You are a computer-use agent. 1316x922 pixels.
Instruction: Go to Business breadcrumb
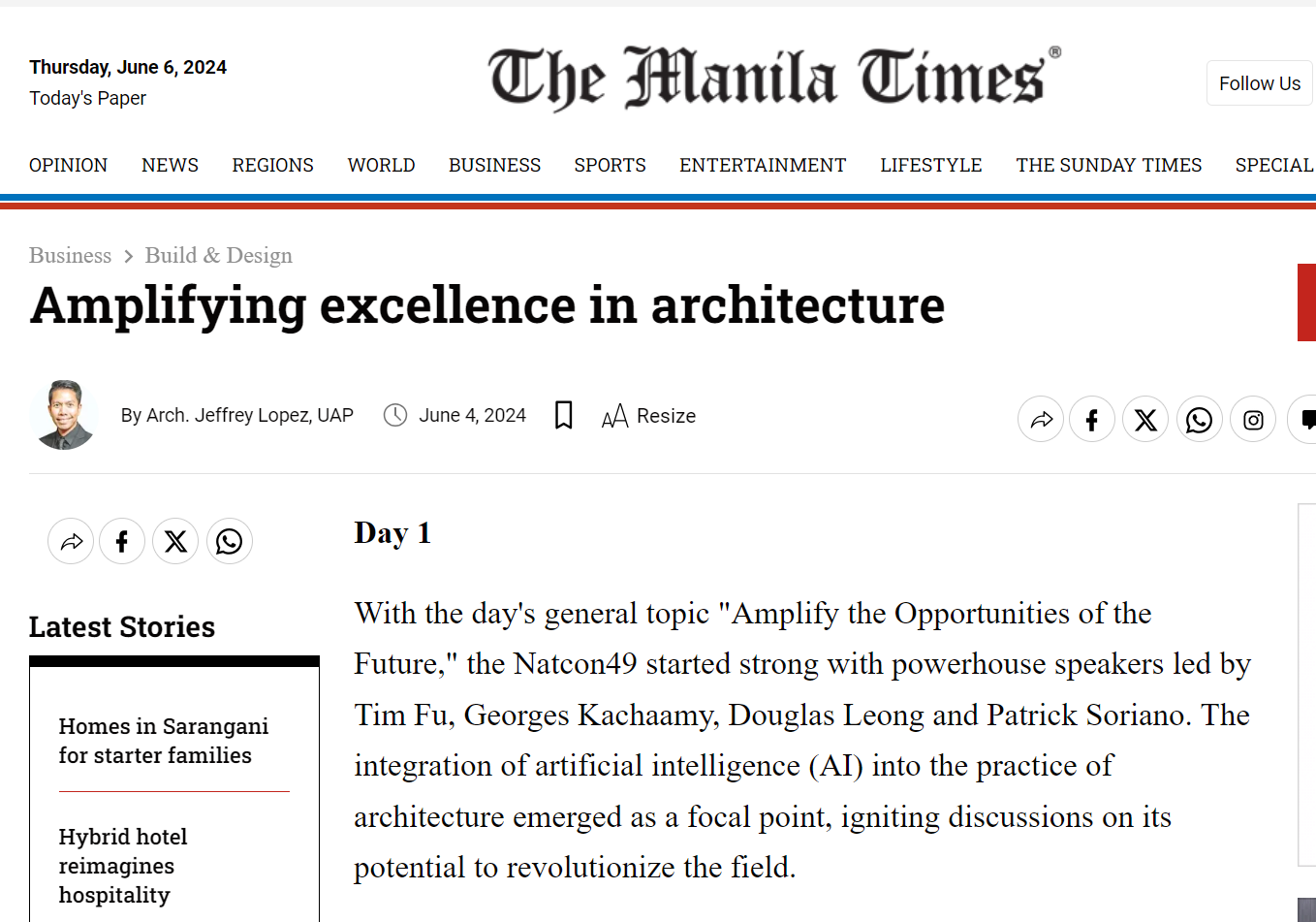70,255
